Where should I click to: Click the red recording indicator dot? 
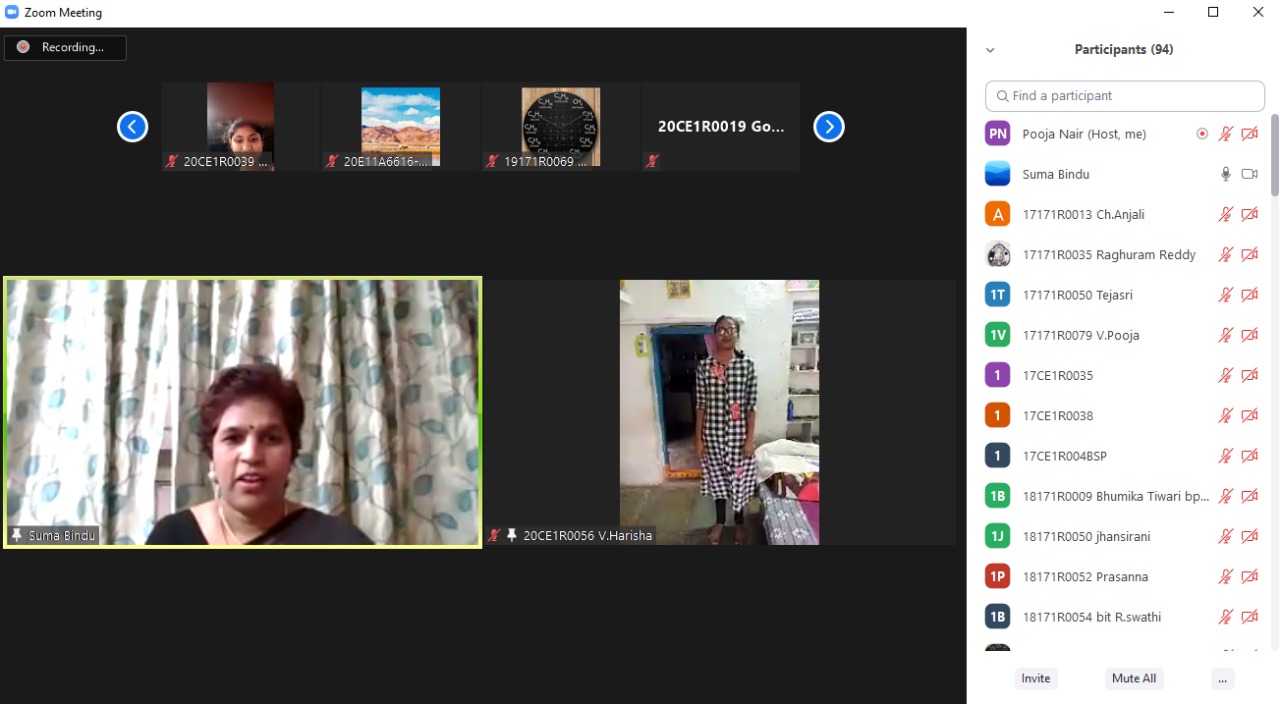(23, 47)
